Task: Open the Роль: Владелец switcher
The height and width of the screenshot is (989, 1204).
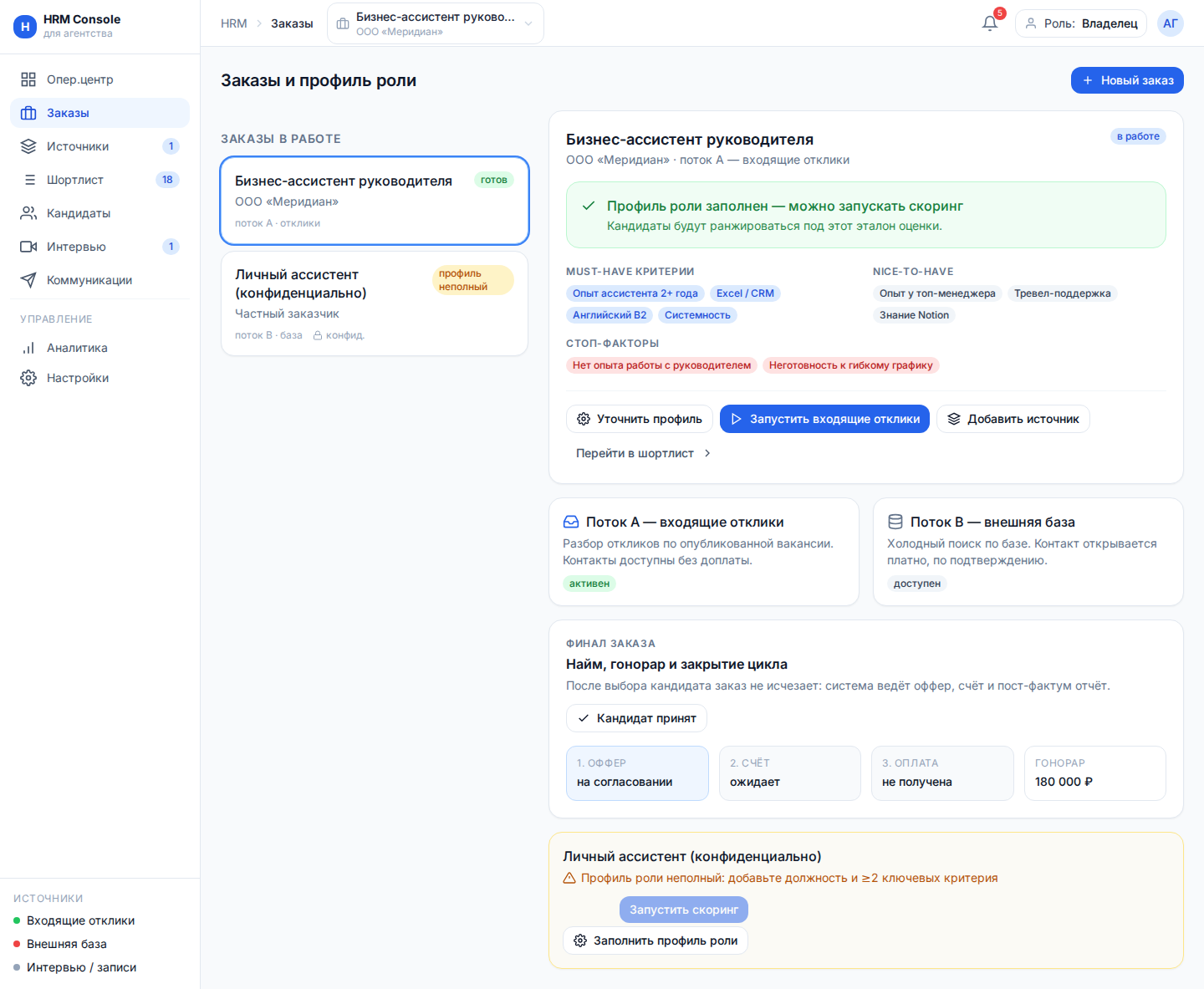Action: click(x=1081, y=23)
